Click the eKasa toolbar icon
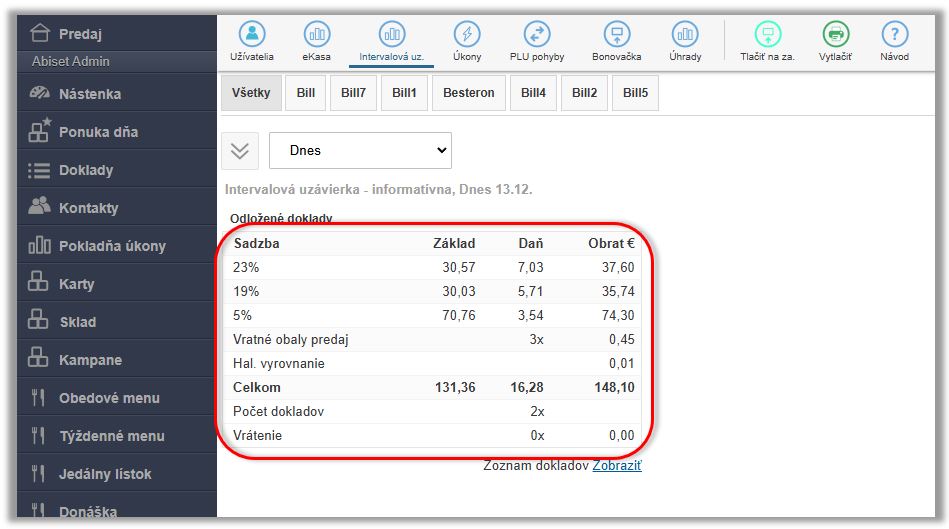 (x=316, y=34)
